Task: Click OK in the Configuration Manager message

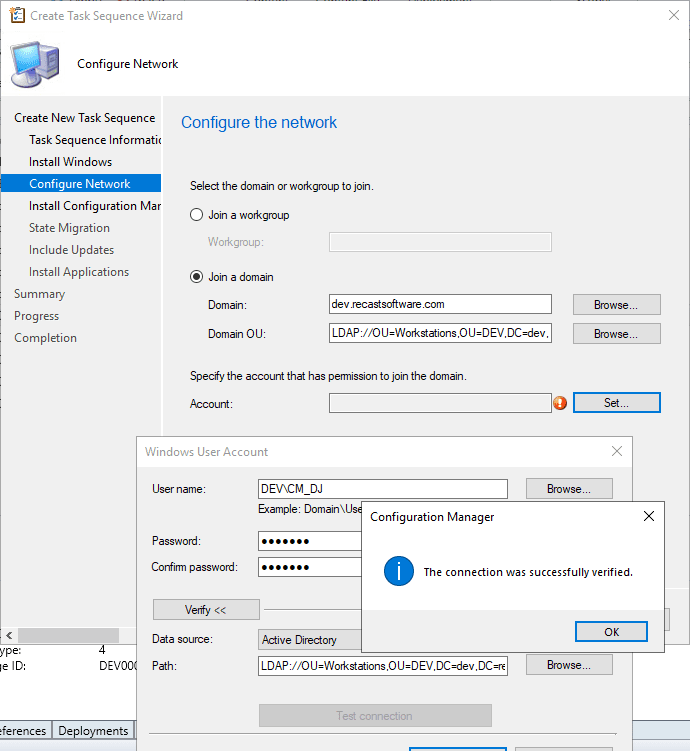Action: [x=611, y=632]
